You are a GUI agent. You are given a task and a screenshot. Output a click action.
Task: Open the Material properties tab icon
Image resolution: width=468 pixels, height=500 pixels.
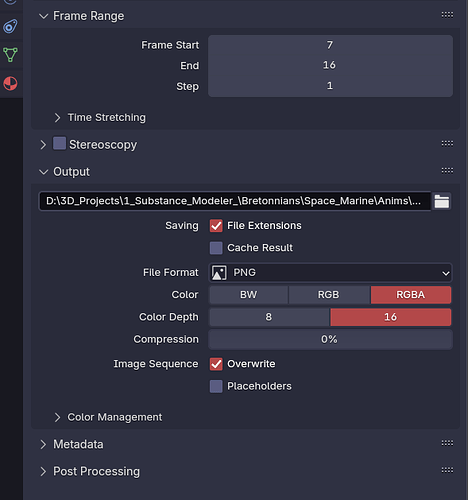point(10,83)
